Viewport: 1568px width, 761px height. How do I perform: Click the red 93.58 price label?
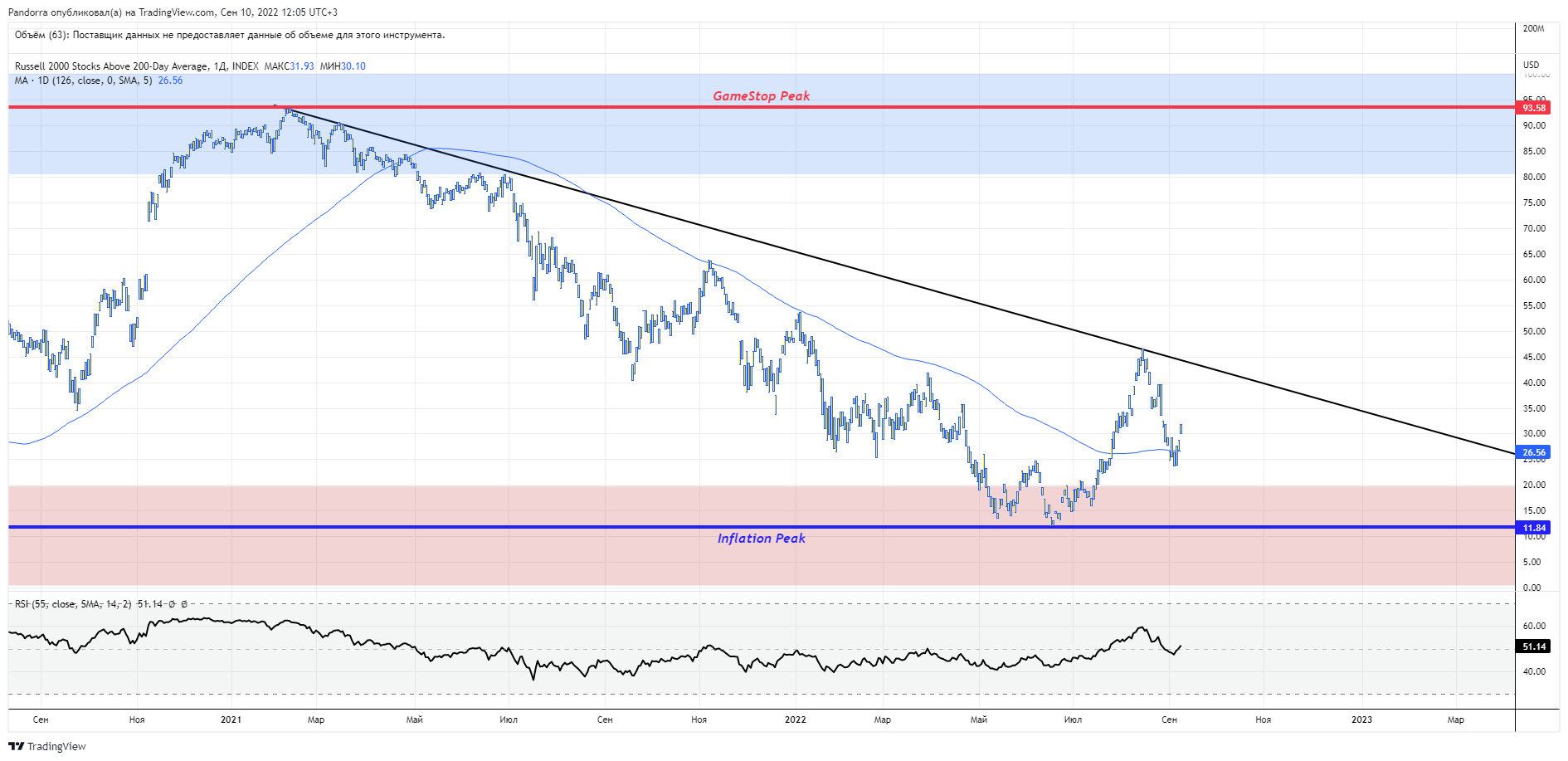(1533, 108)
